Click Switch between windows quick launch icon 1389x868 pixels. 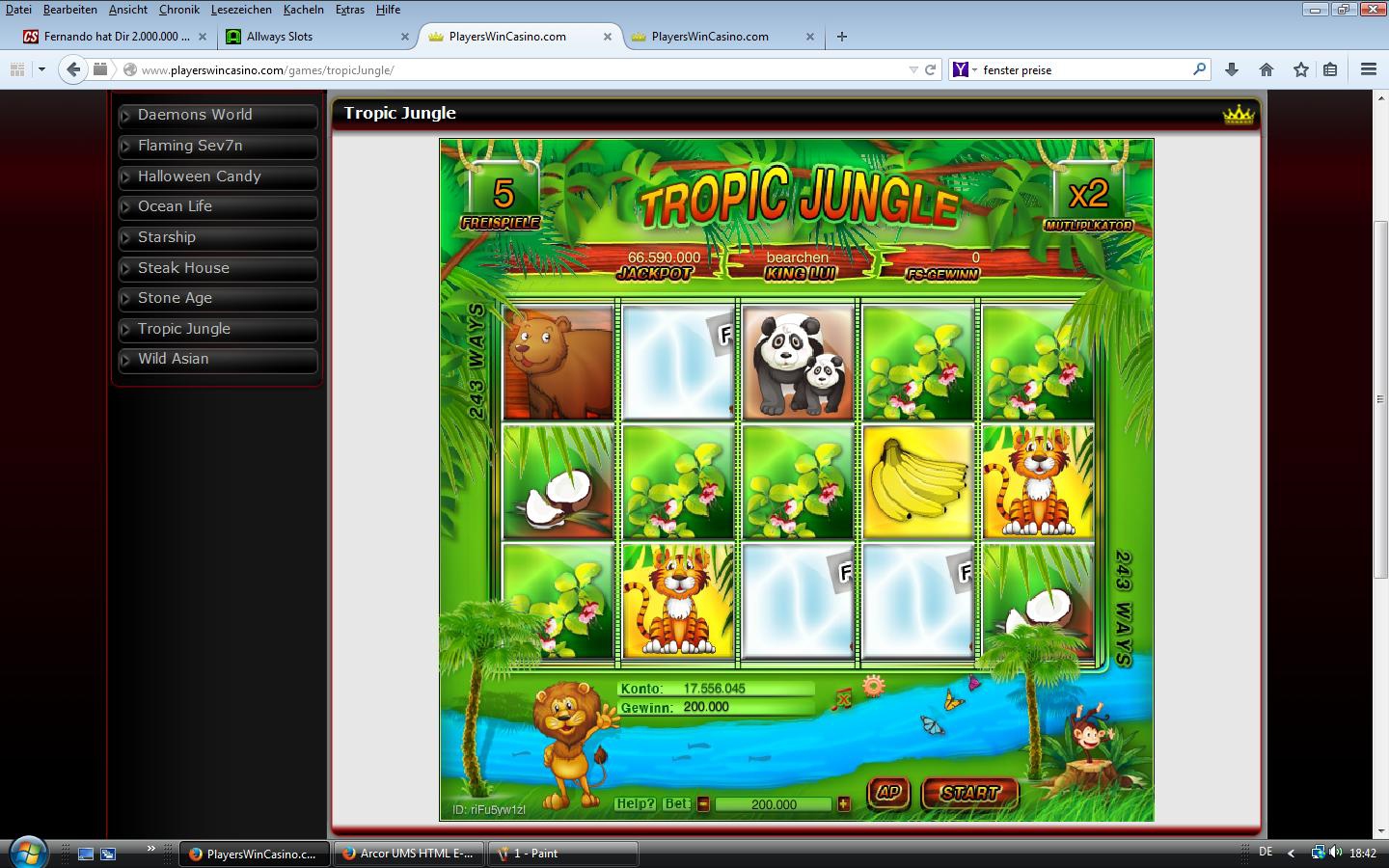pos(108,854)
